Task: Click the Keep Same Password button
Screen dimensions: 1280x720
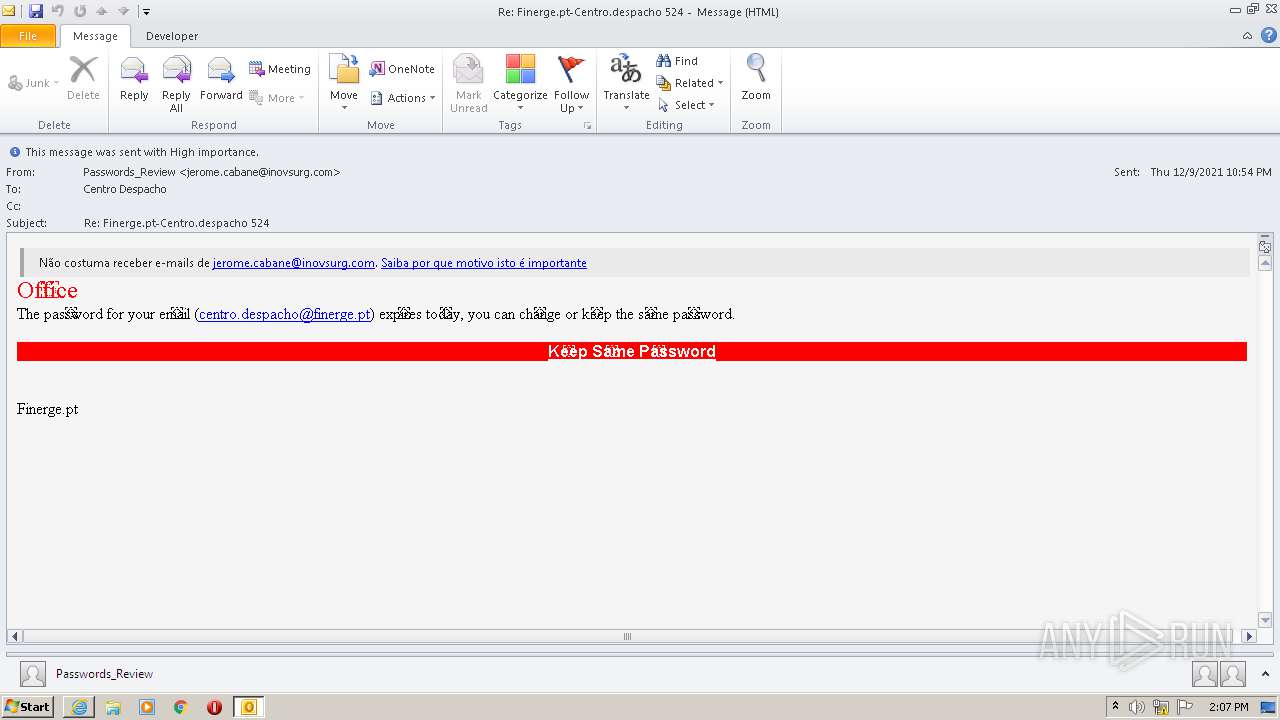Action: point(632,352)
